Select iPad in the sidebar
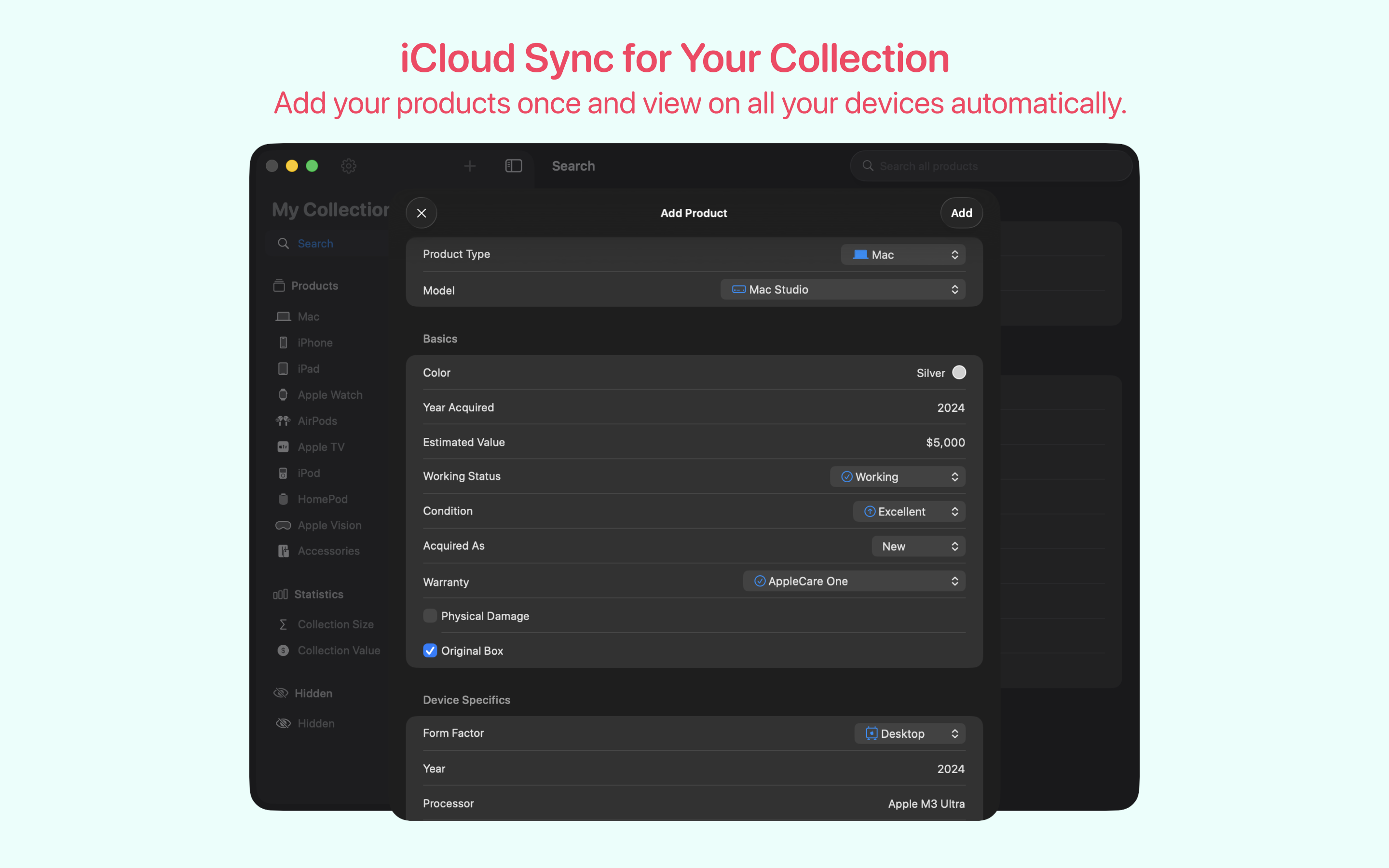 tap(308, 368)
